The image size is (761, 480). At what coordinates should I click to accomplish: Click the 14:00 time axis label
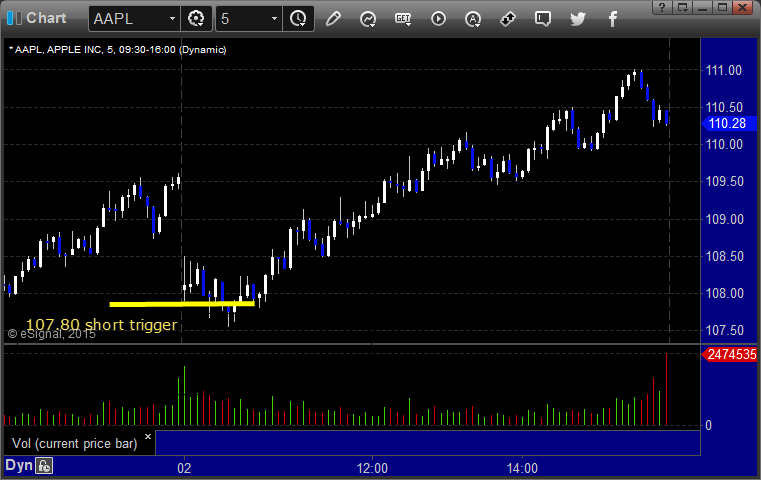click(x=522, y=468)
